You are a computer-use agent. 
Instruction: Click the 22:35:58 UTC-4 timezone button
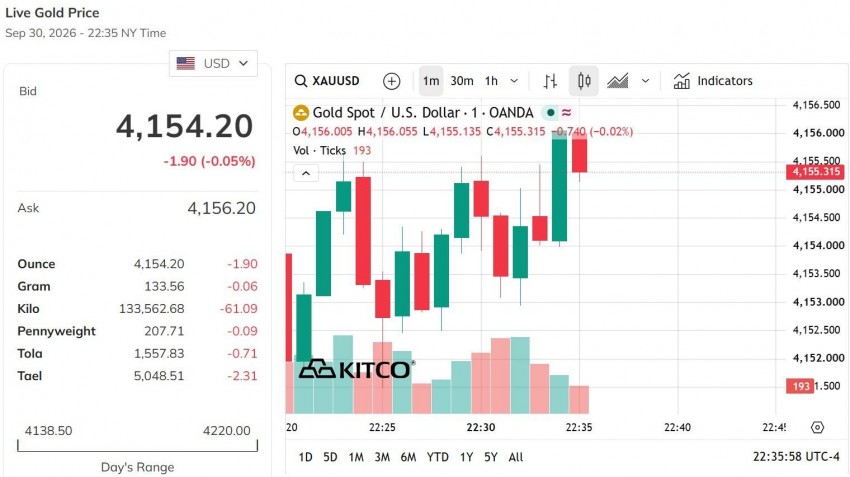796,457
